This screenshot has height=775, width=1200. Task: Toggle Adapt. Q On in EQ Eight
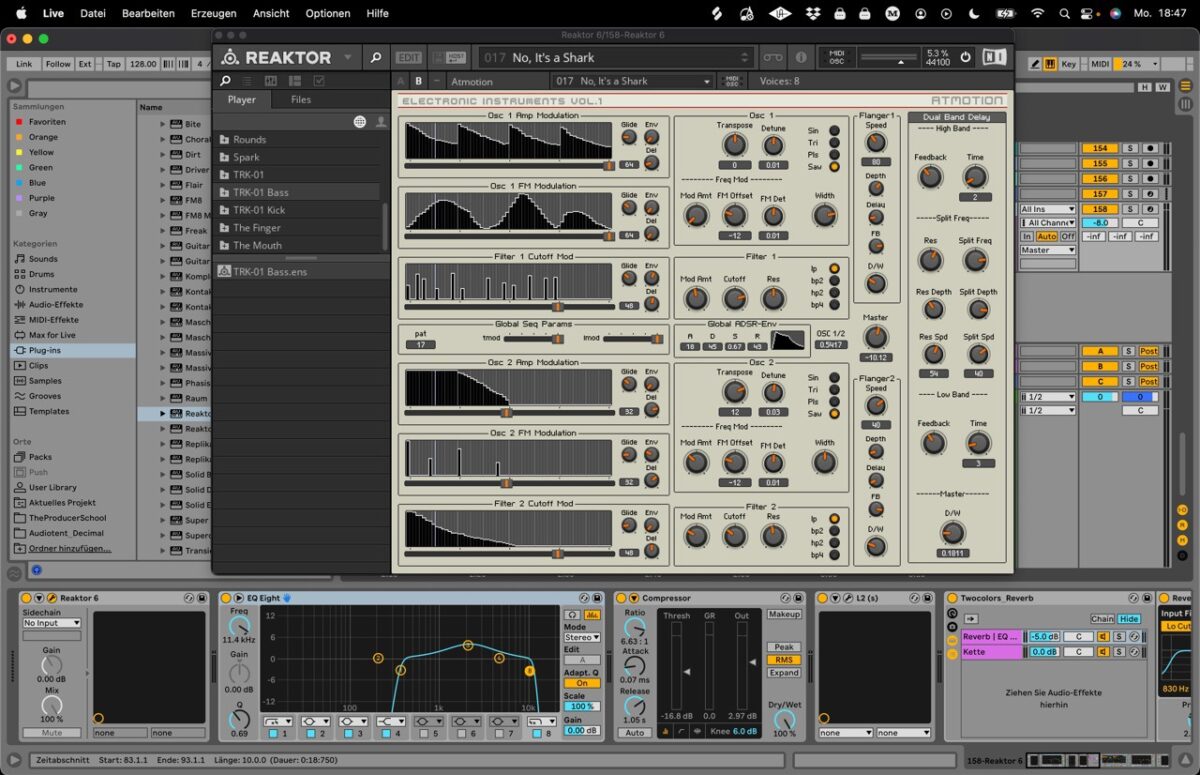[582, 683]
